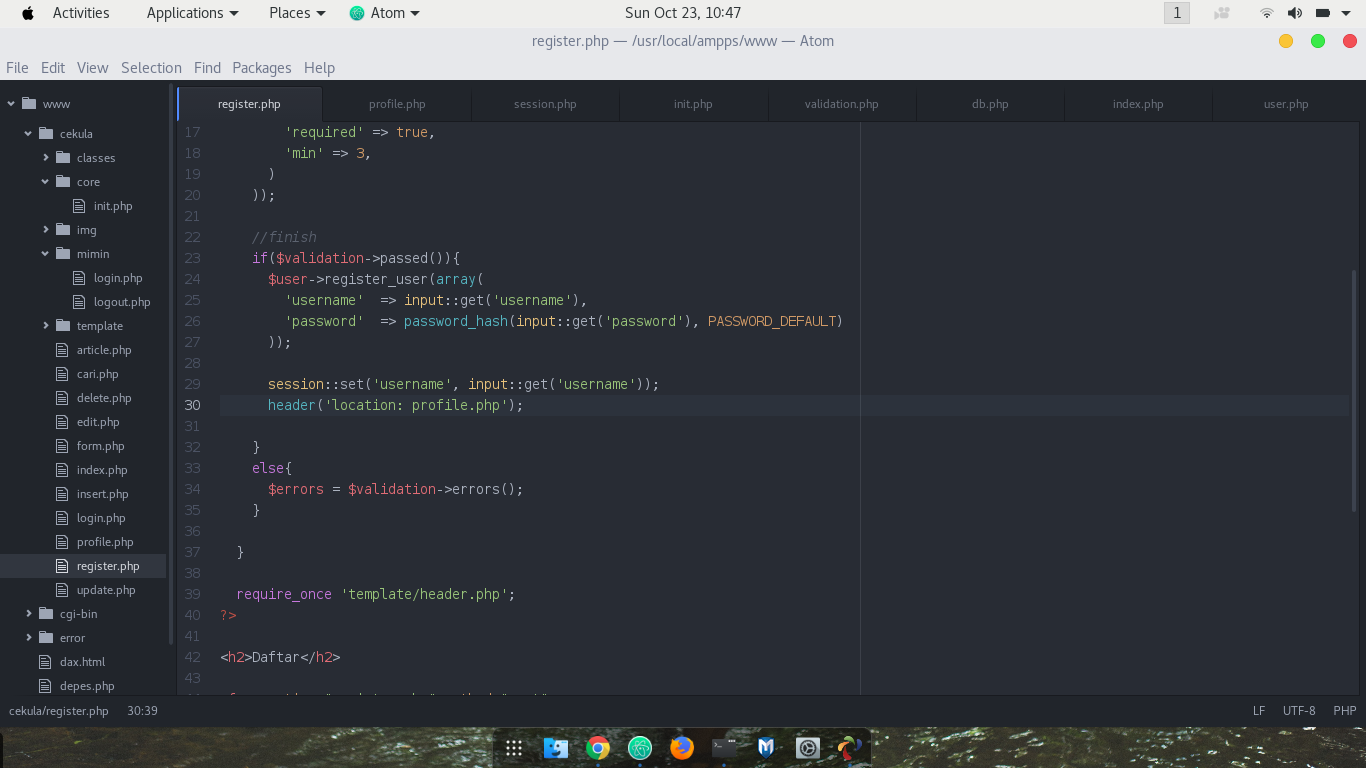The image size is (1366, 768).
Task: Open article.php in the tree view
Action: point(104,349)
